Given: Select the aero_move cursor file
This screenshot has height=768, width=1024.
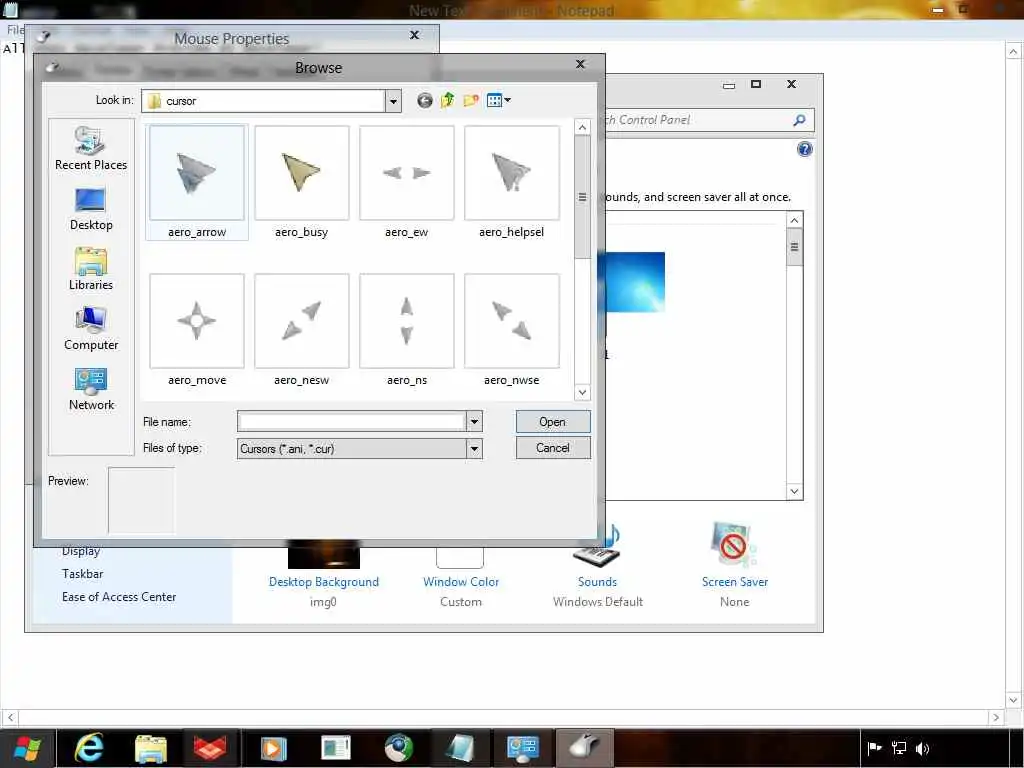Looking at the screenshot, I should coord(197,330).
